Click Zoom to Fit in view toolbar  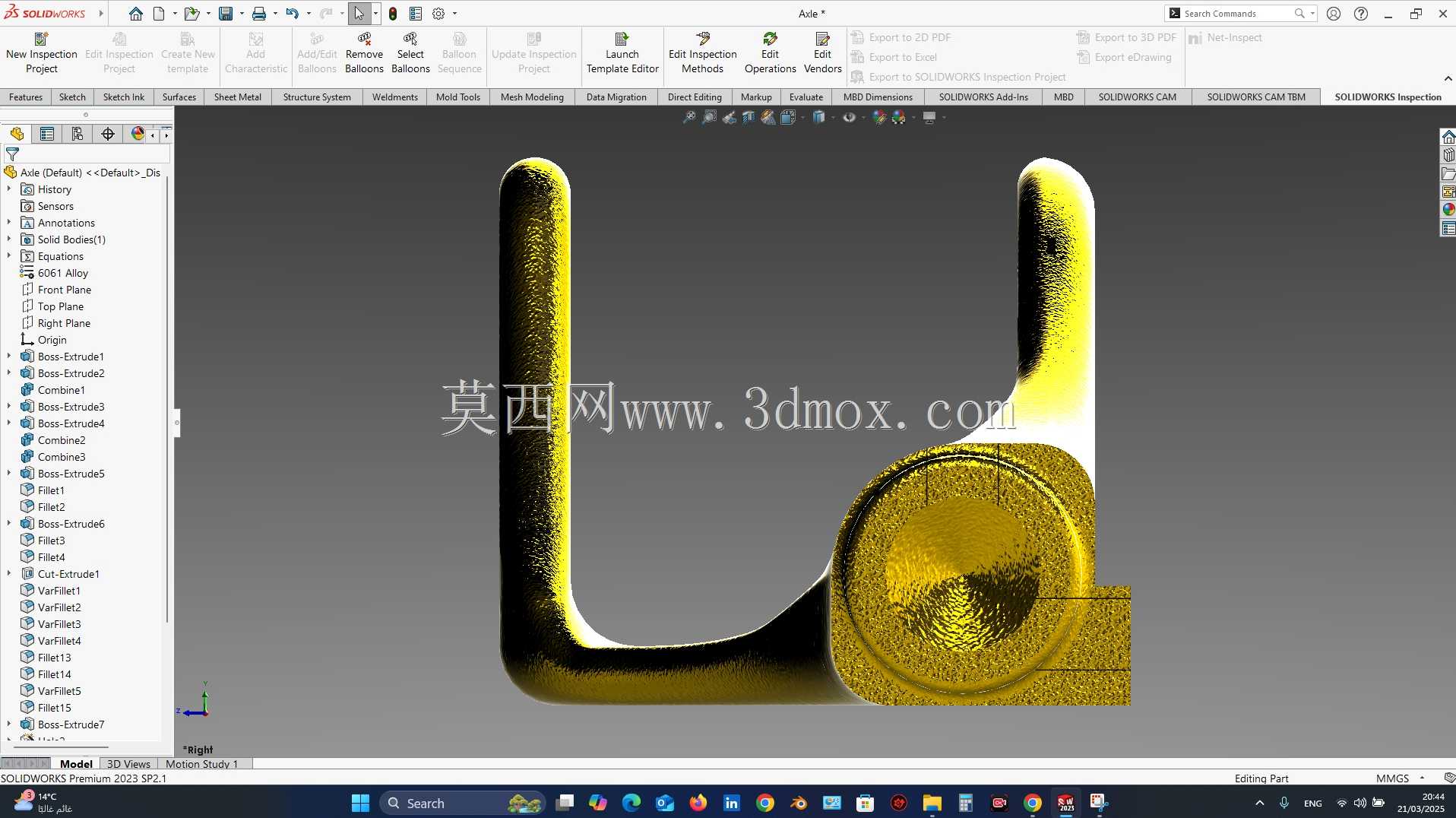click(x=688, y=117)
